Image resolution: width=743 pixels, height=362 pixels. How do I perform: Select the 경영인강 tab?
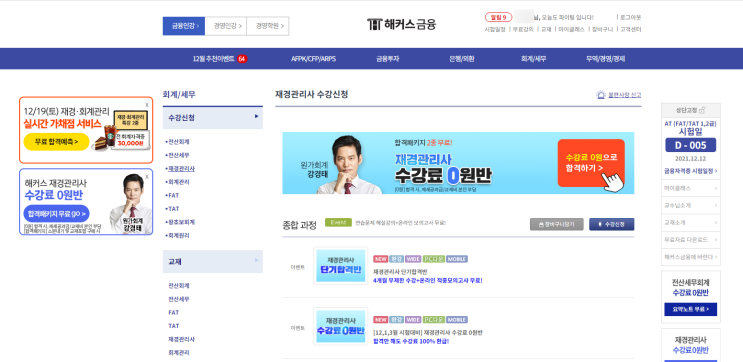point(226,26)
